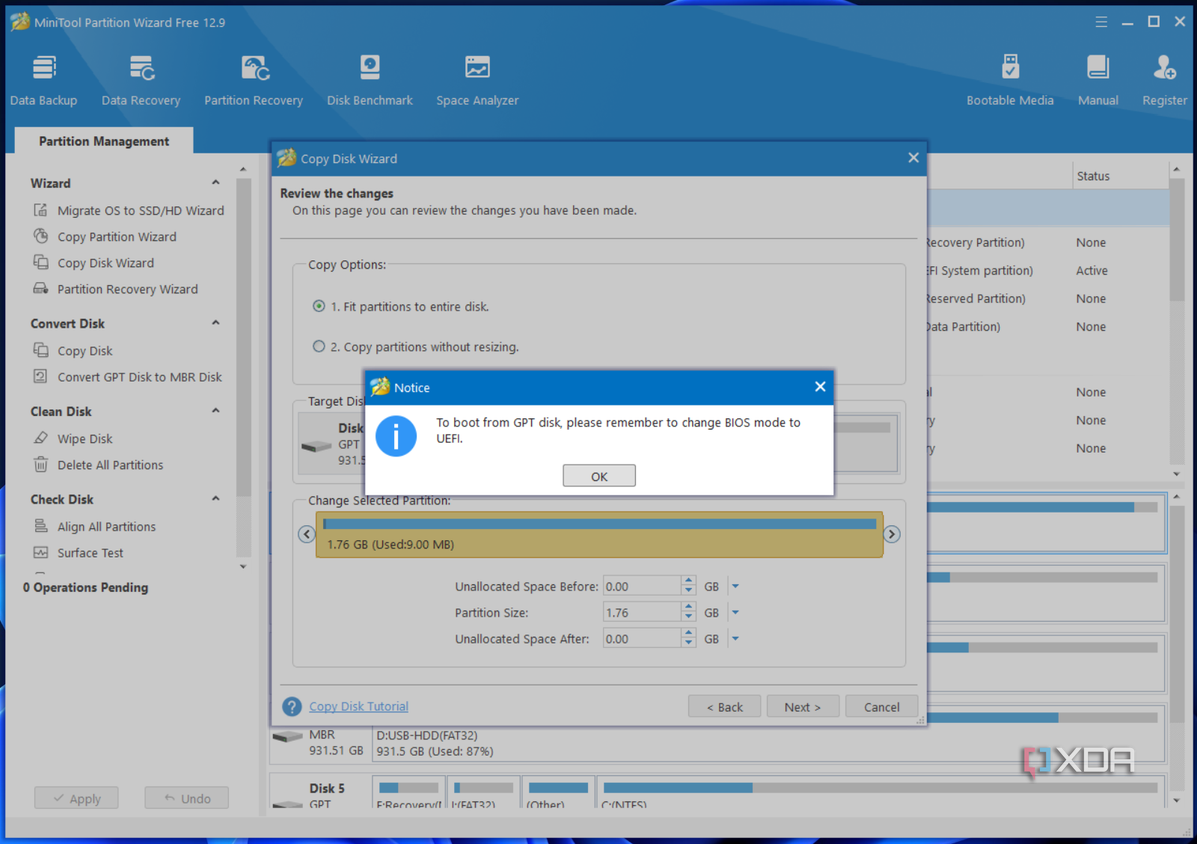Close the Copy Disk Wizard dialog
The width and height of the screenshot is (1197, 844).
click(913, 158)
